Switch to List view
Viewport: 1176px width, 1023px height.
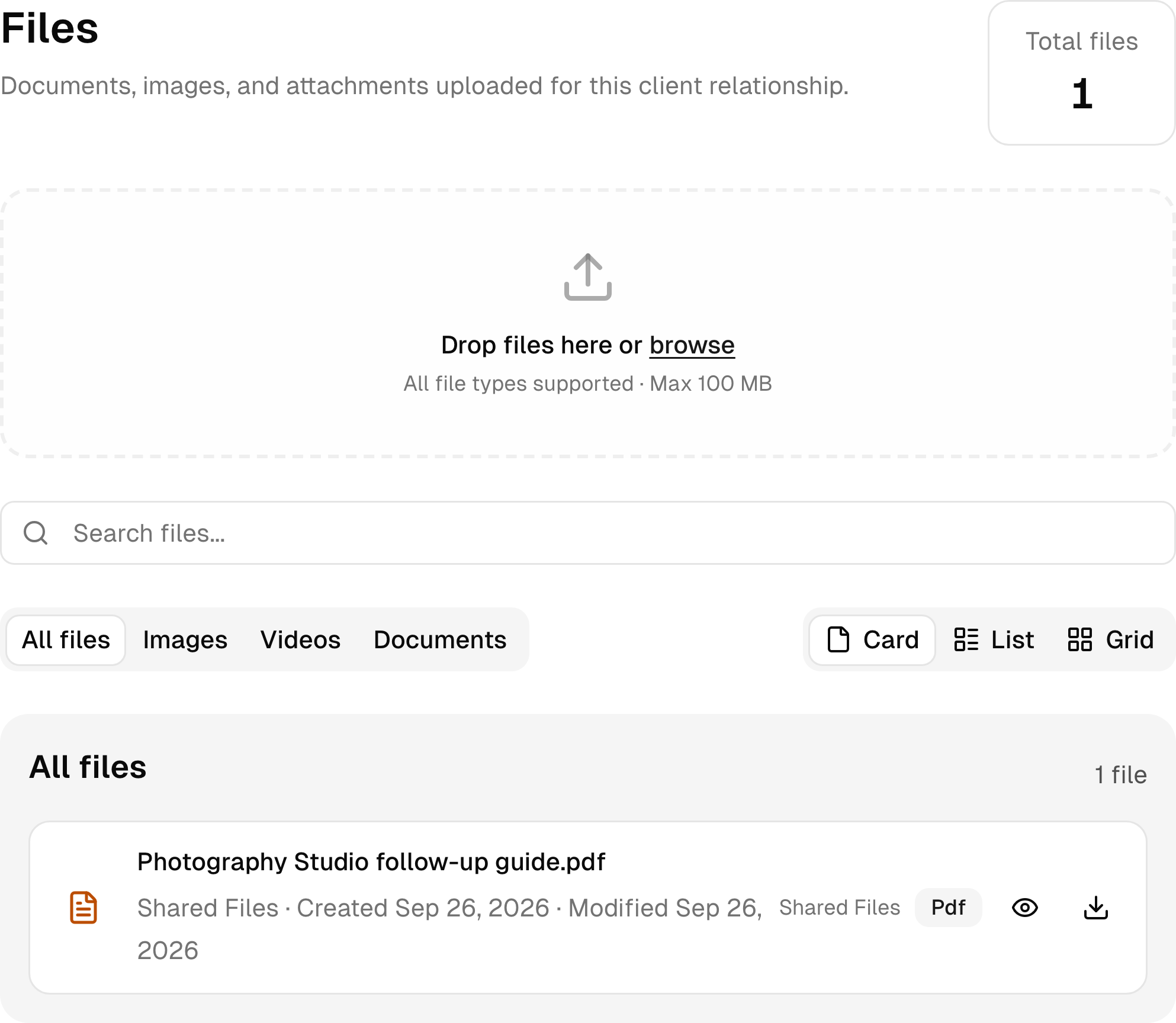click(x=994, y=640)
